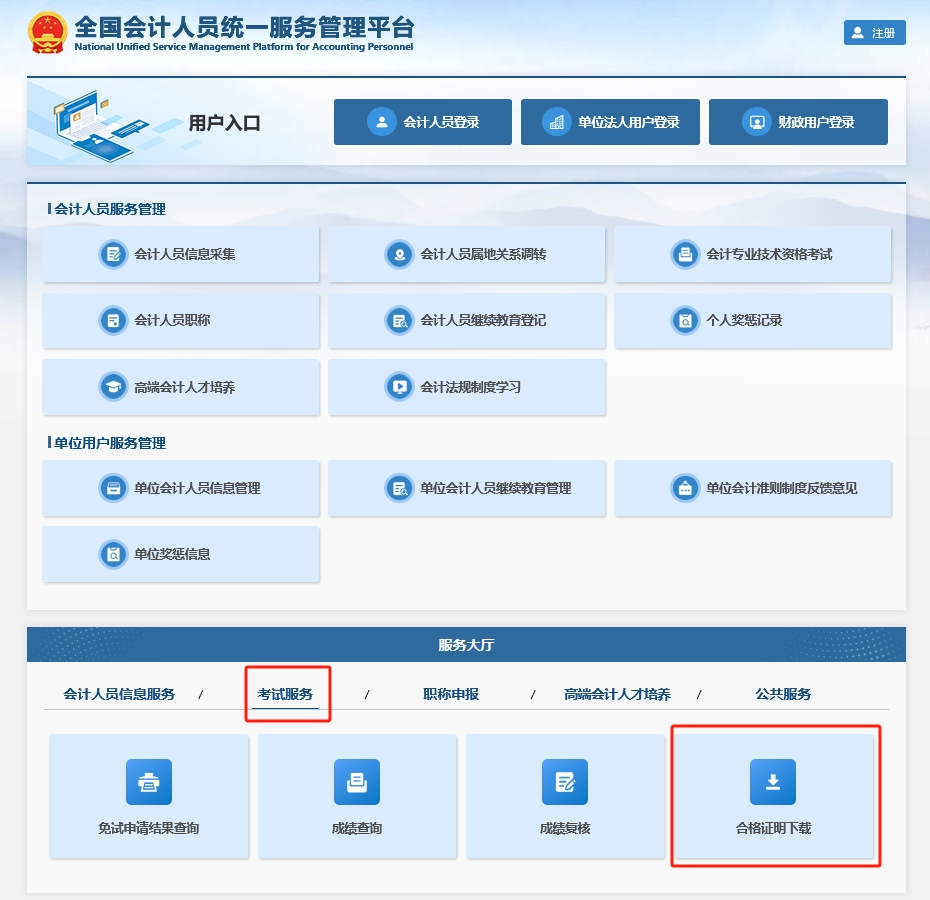Viewport: 930px width, 900px height.
Task: Switch to the 会计人员信息服务 tab
Action: point(119,694)
